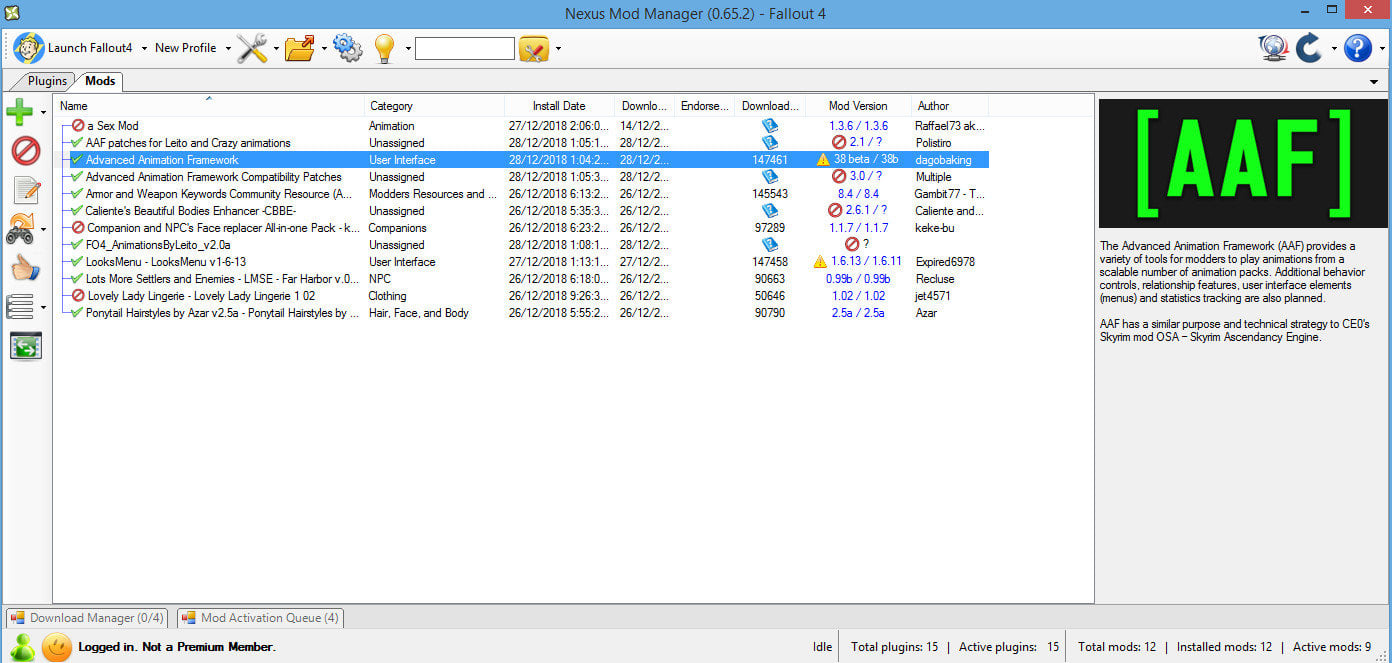
Task: Click the lightbulb tips icon
Action: (x=384, y=48)
